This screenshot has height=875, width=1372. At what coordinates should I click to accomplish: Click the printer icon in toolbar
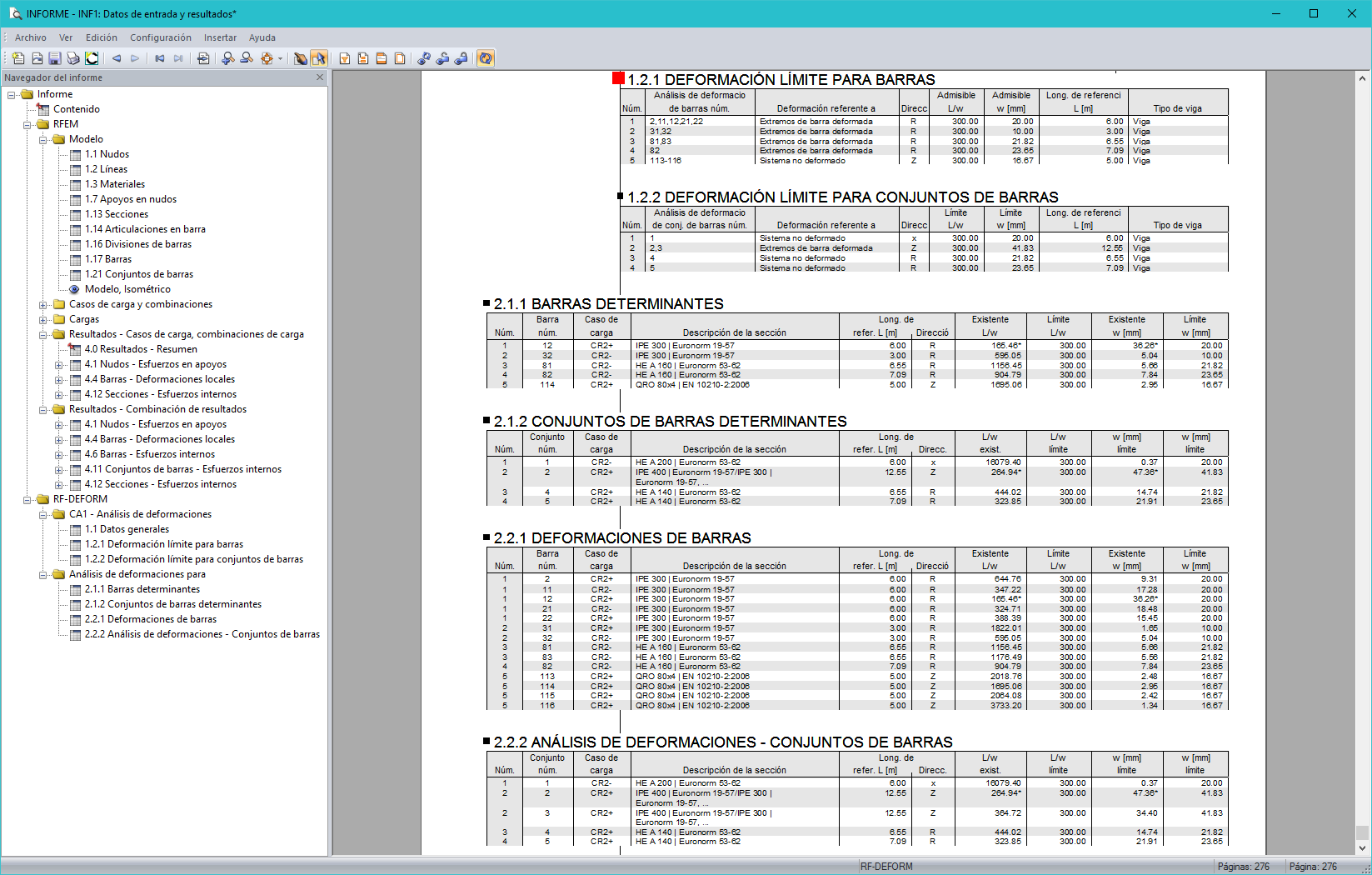pyautogui.click(x=73, y=58)
